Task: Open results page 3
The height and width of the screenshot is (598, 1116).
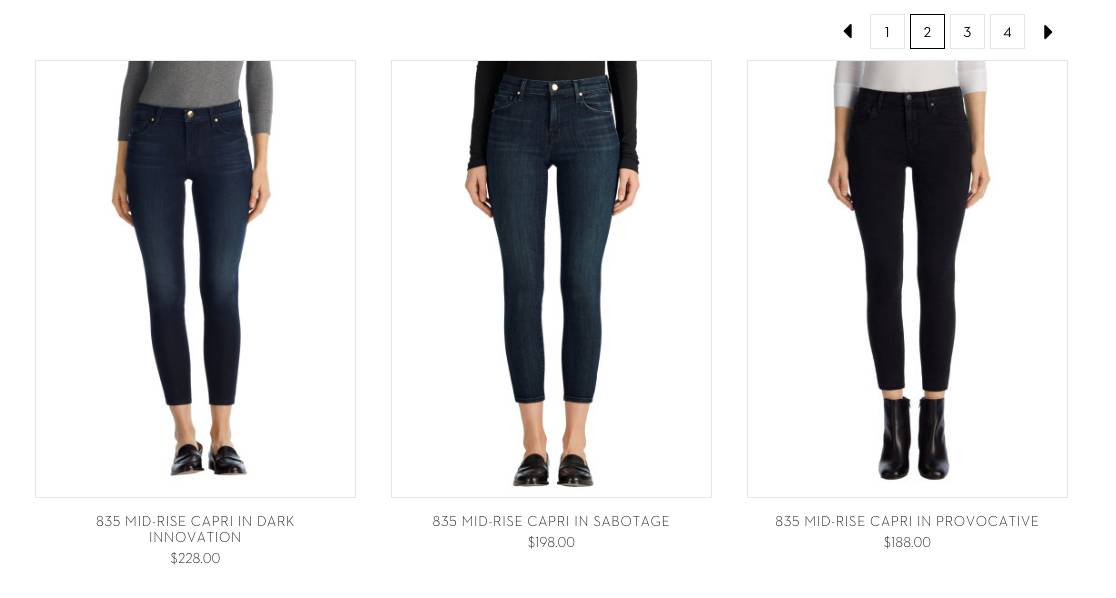Action: pos(967,31)
